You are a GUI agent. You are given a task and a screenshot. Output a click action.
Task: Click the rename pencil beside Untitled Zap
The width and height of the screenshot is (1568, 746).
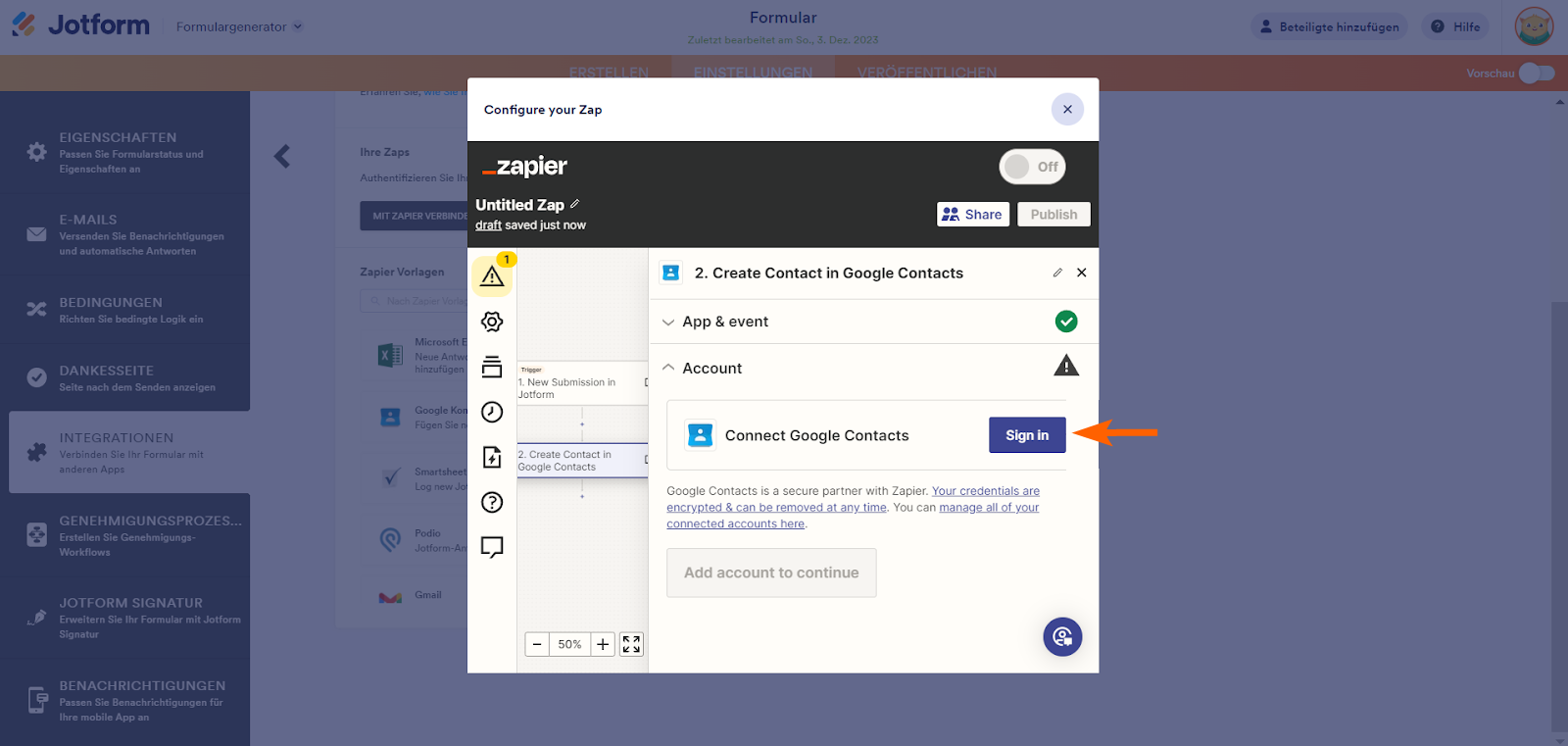(x=575, y=204)
